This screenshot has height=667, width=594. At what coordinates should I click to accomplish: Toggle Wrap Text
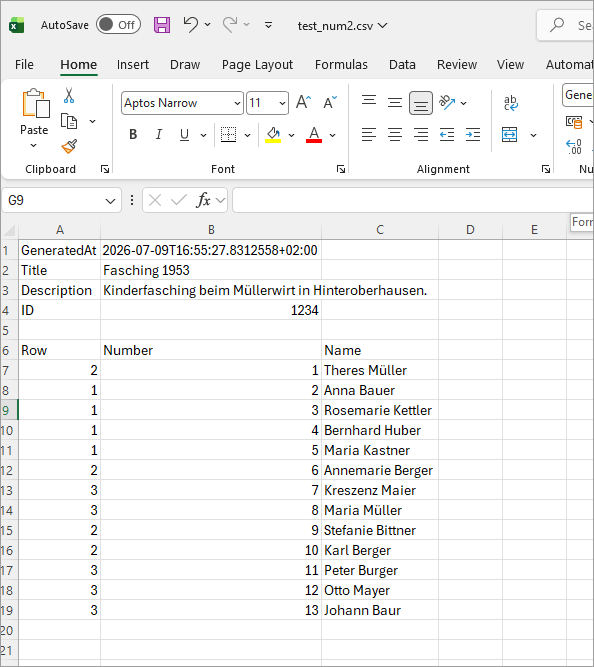510,103
